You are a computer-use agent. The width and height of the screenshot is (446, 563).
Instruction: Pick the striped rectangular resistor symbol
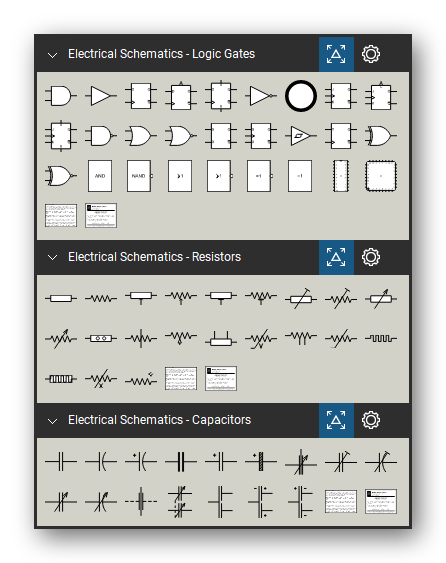click(x=61, y=378)
